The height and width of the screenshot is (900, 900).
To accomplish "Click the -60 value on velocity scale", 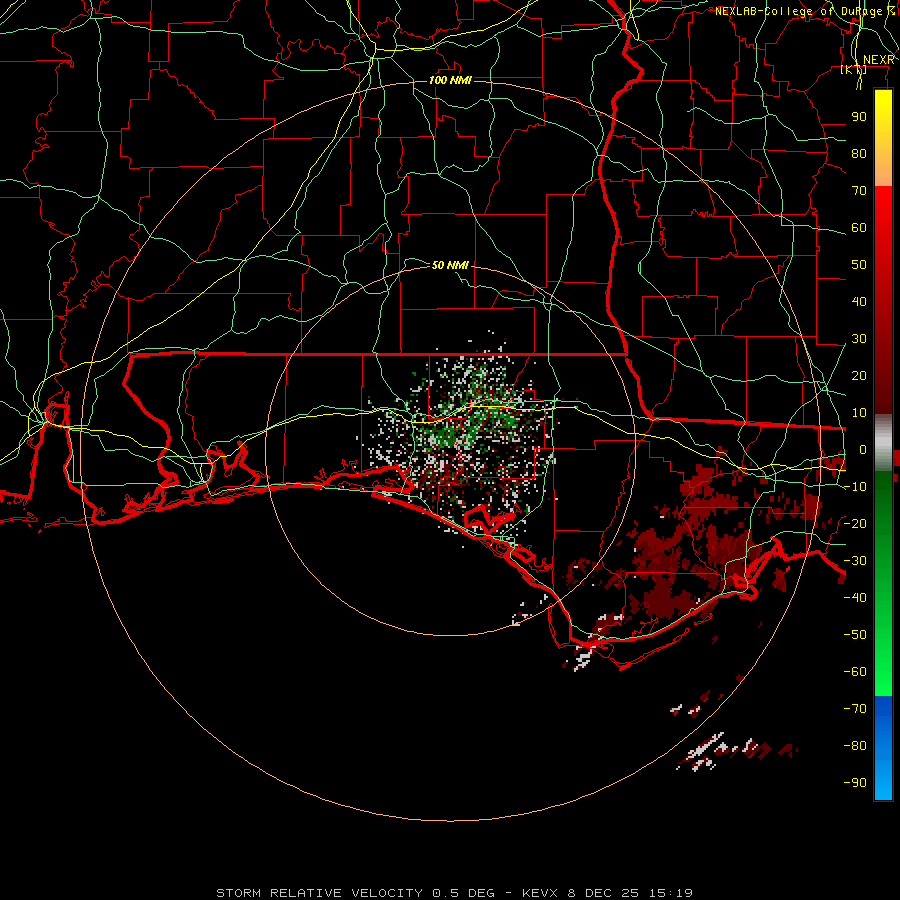I will tap(855, 672).
